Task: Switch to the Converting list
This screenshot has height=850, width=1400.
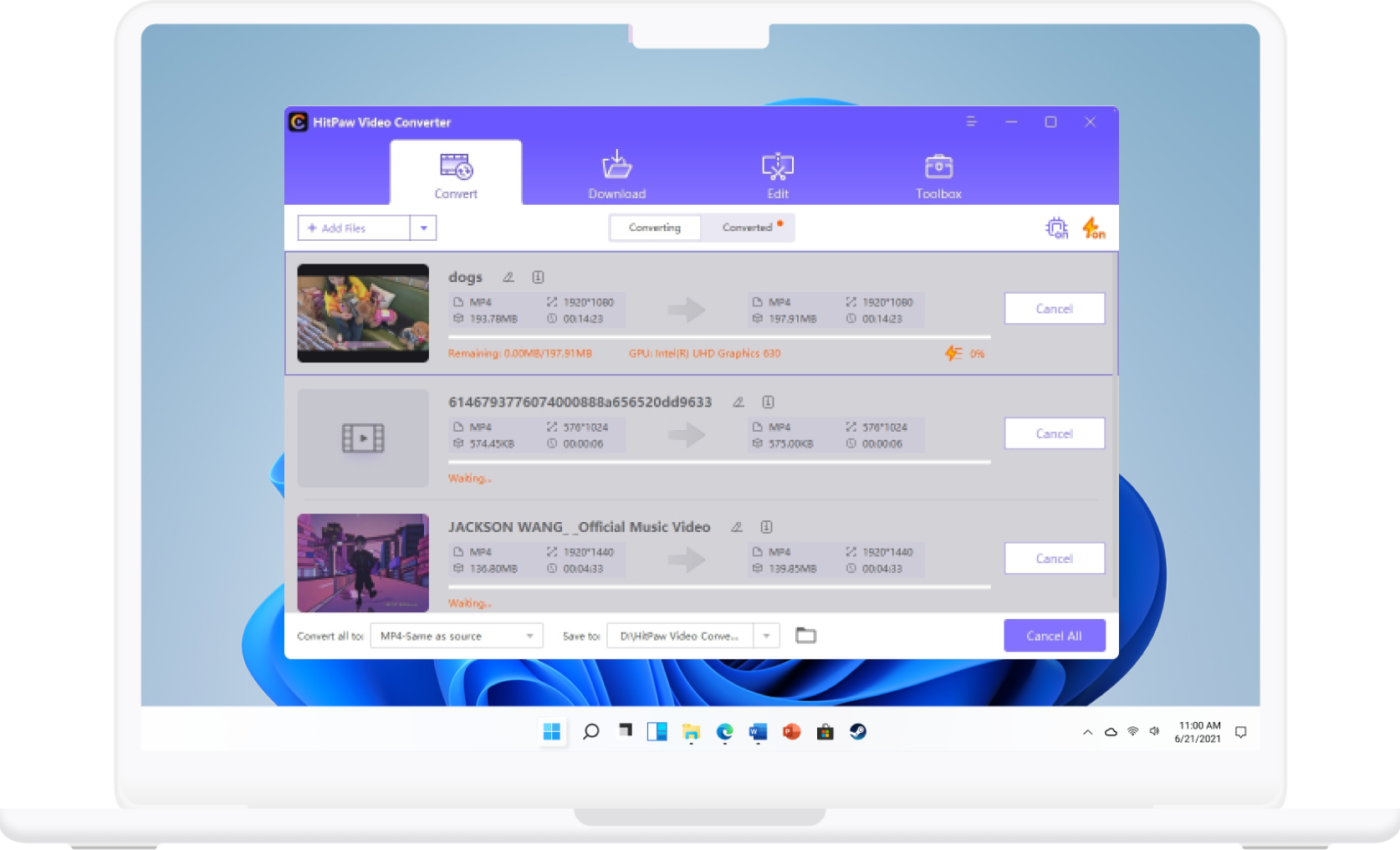Action: pos(655,228)
